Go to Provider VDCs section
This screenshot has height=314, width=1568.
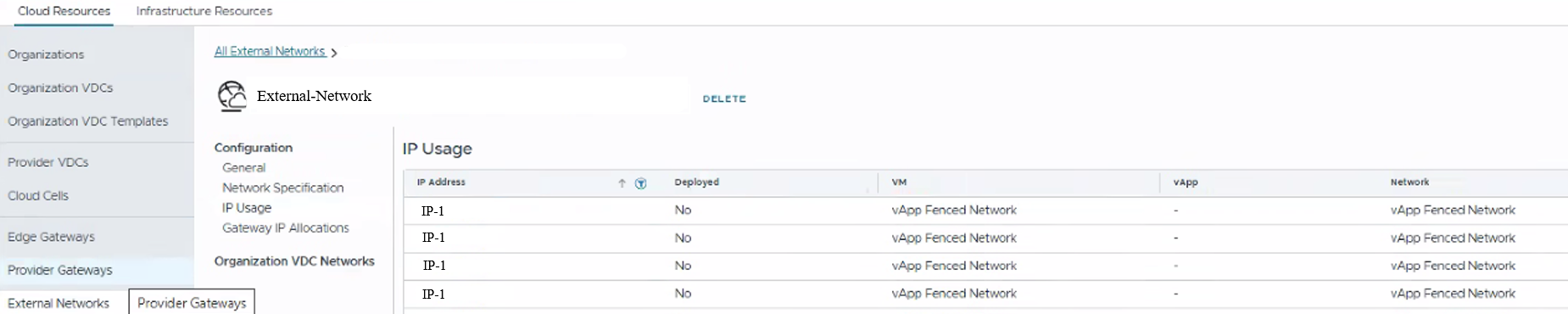click(x=48, y=162)
